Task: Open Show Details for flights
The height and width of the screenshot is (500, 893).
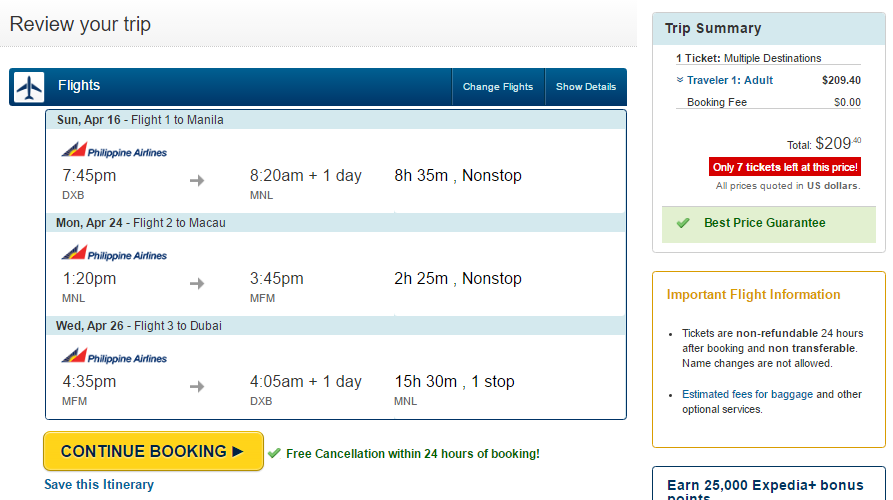Action: click(x=585, y=87)
